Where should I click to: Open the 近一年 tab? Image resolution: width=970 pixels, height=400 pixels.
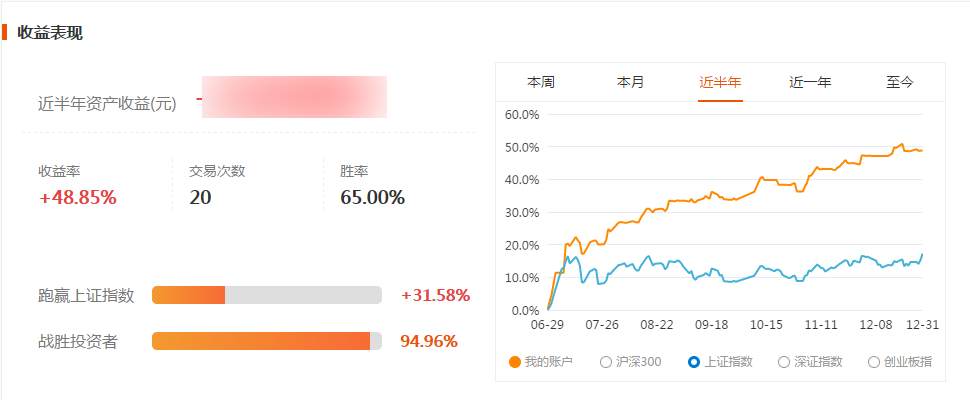point(810,82)
